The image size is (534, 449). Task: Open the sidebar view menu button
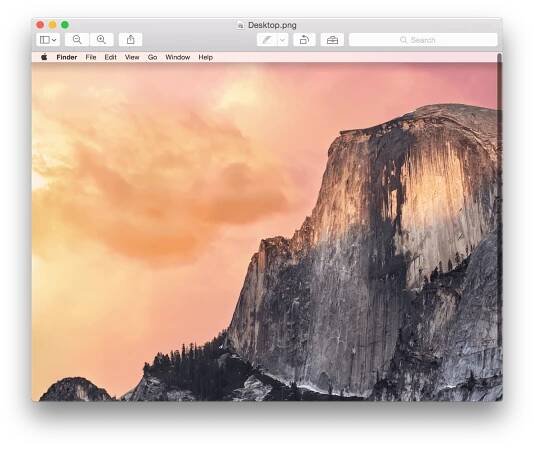point(48,40)
